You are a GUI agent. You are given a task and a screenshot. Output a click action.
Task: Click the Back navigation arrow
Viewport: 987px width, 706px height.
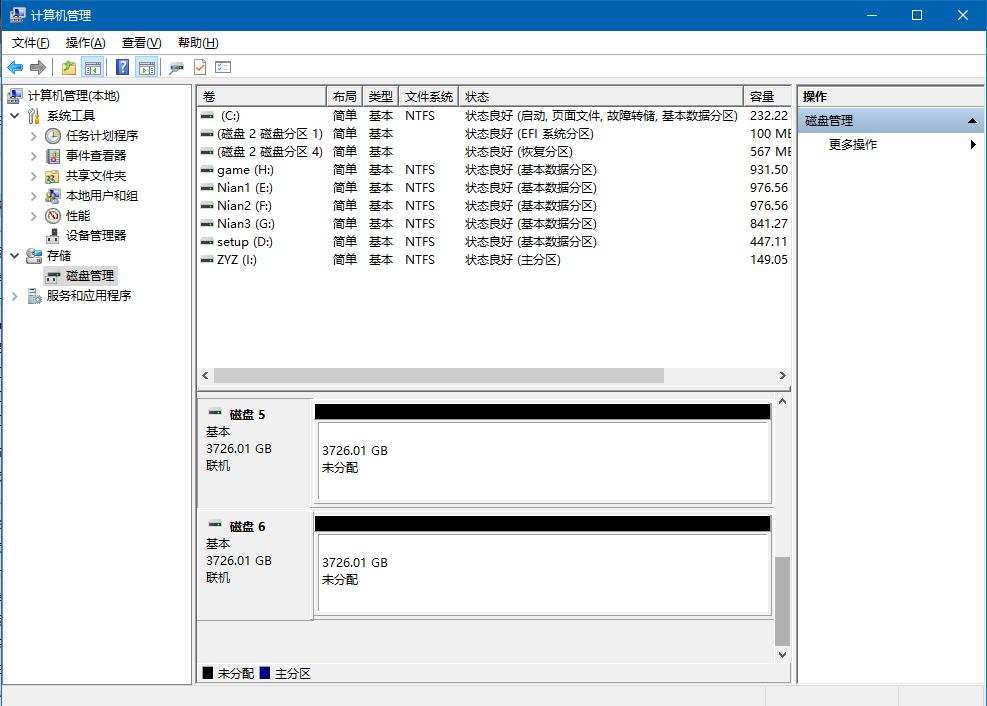pyautogui.click(x=15, y=67)
